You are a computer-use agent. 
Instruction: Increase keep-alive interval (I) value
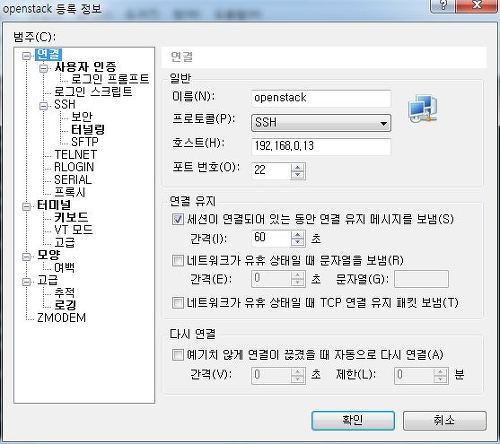coord(298,234)
